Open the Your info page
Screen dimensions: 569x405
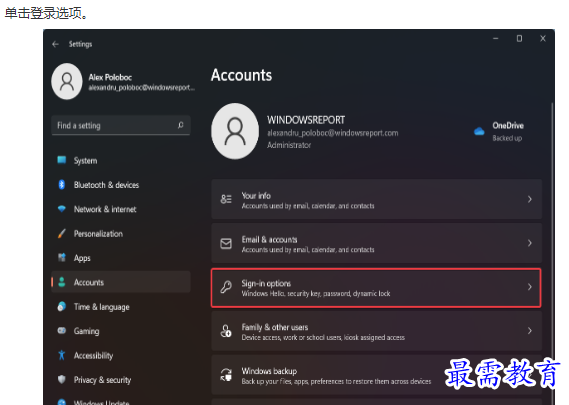[x=377, y=199]
